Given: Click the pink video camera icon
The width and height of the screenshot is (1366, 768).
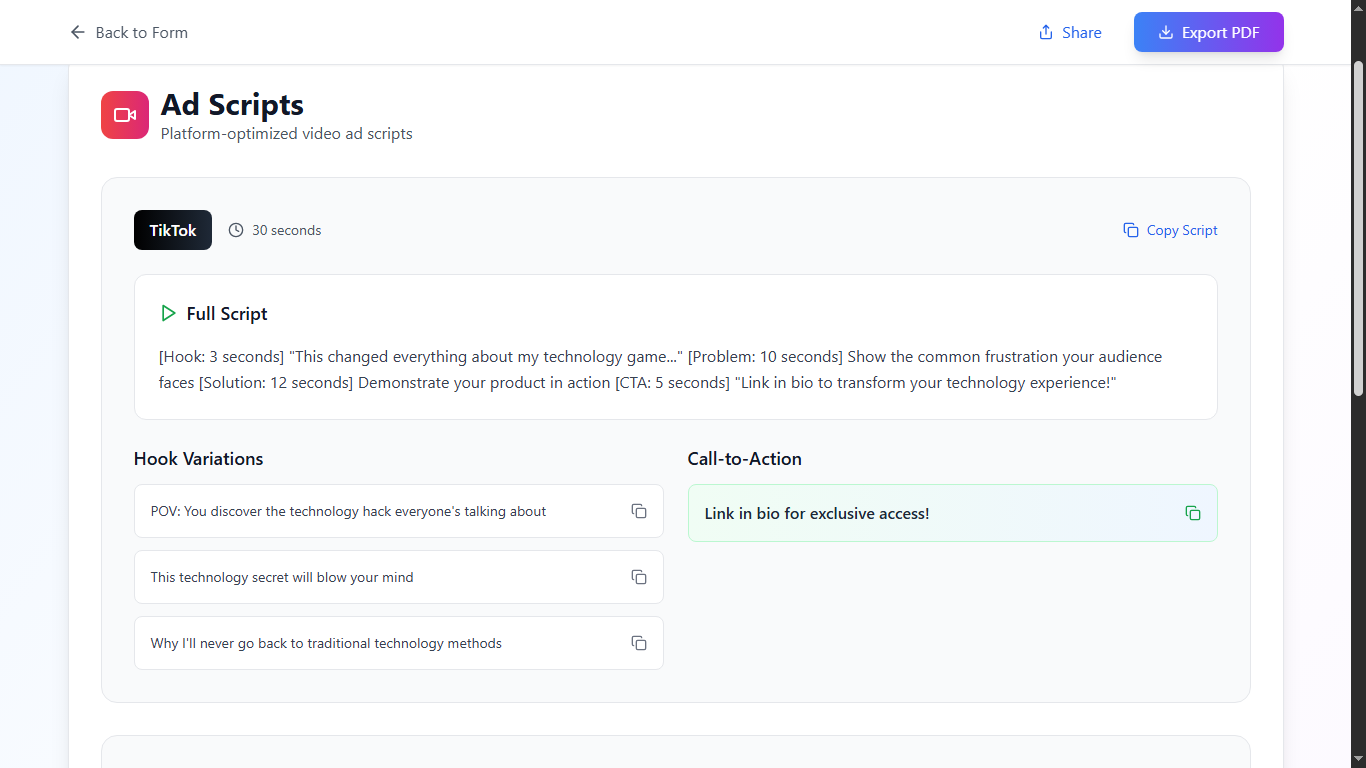Looking at the screenshot, I should coord(125,115).
